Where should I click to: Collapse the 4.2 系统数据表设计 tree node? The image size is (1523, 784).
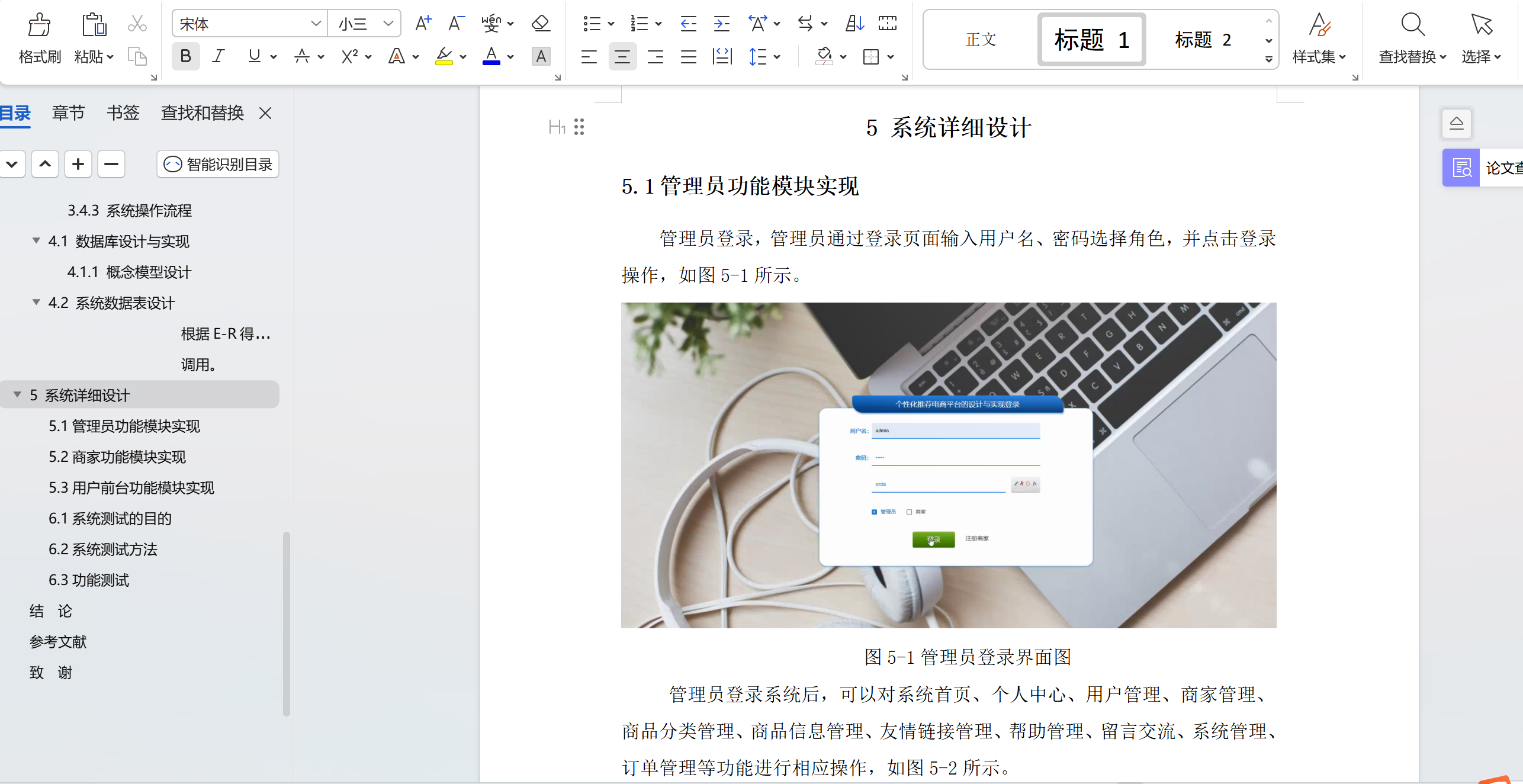coord(36,303)
